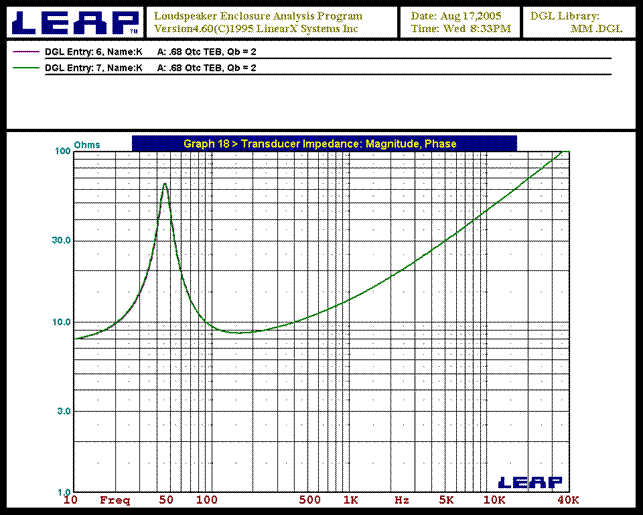
Task: Click the 'Freq' label on the horizontal axis
Action: 115,499
